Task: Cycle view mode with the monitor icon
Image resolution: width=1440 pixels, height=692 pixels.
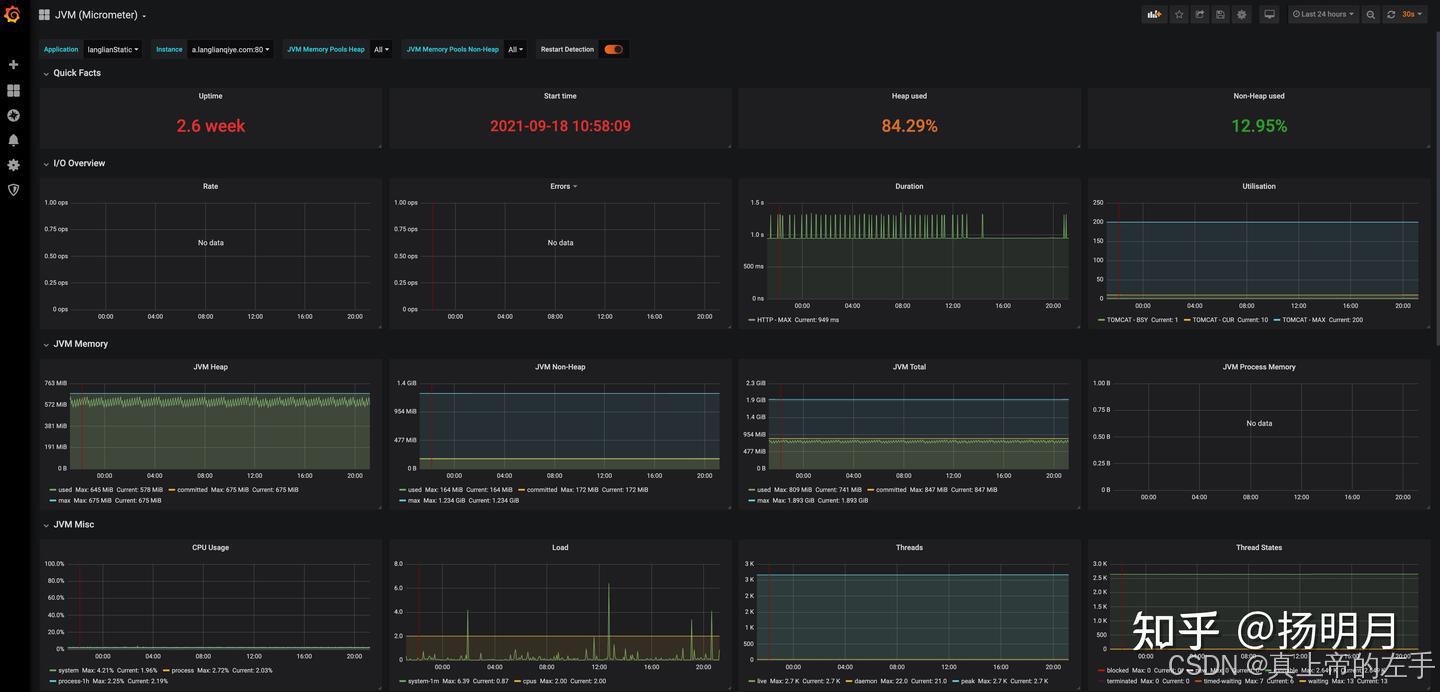Action: pos(1270,14)
